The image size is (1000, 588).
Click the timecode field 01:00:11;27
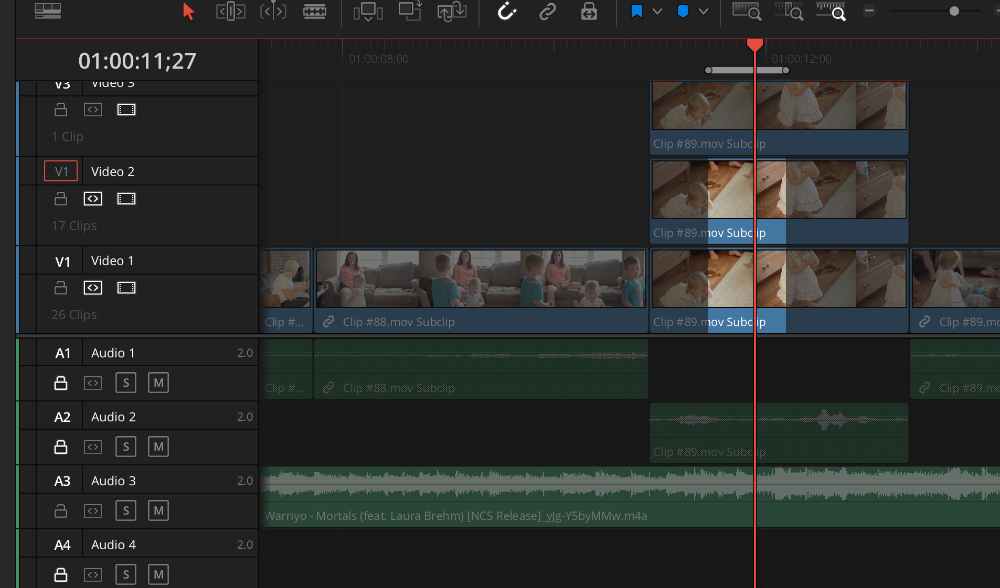pos(137,61)
